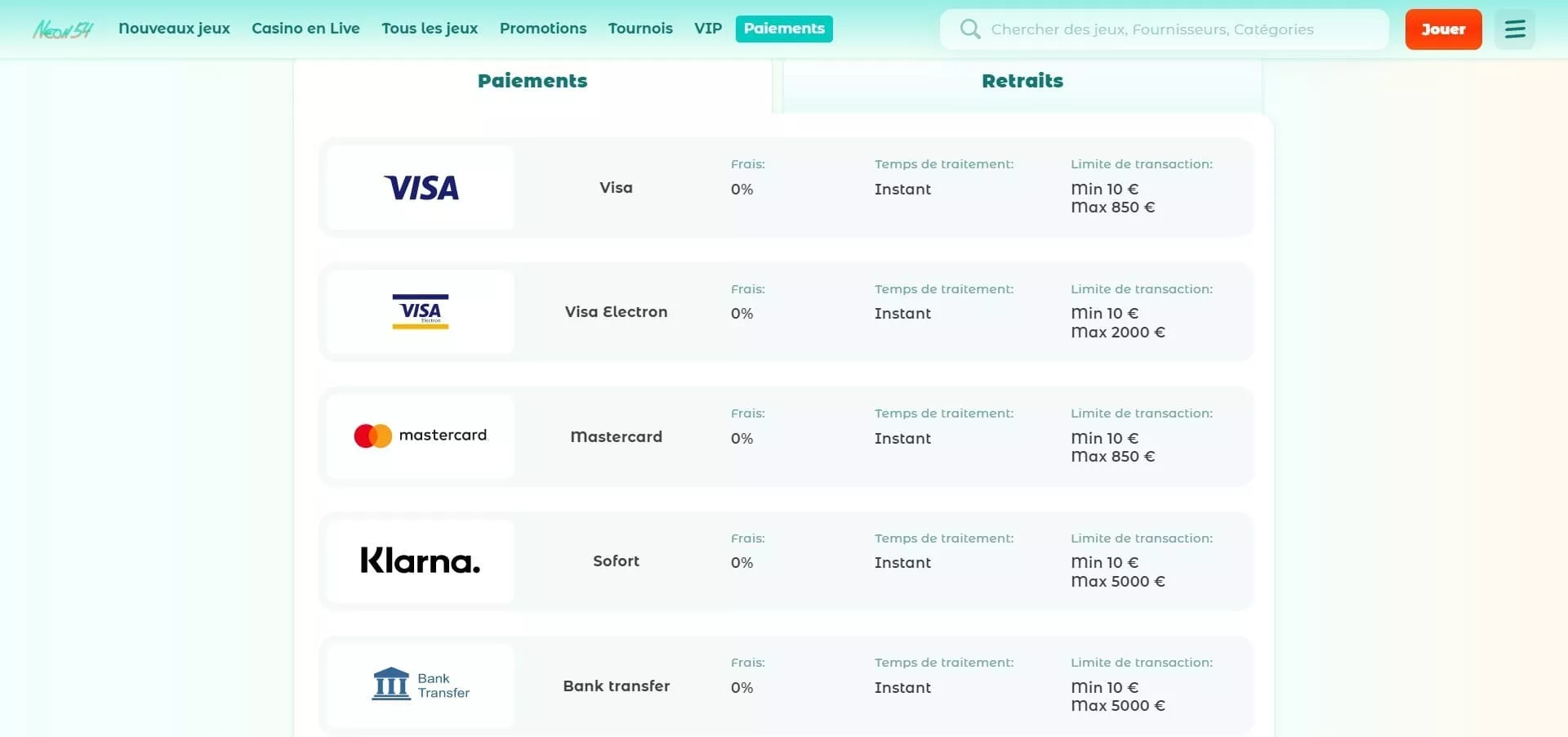The image size is (1568, 737).
Task: Focus the game search input field
Action: tap(1176, 29)
